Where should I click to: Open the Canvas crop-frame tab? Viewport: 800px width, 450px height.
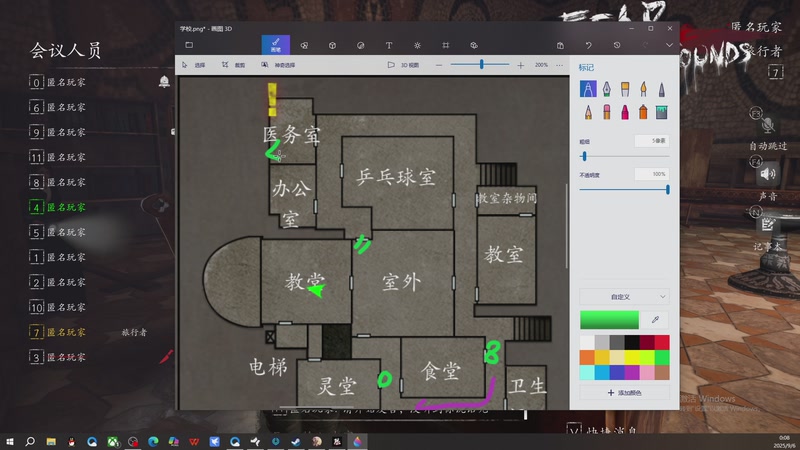pyautogui.click(x=445, y=45)
